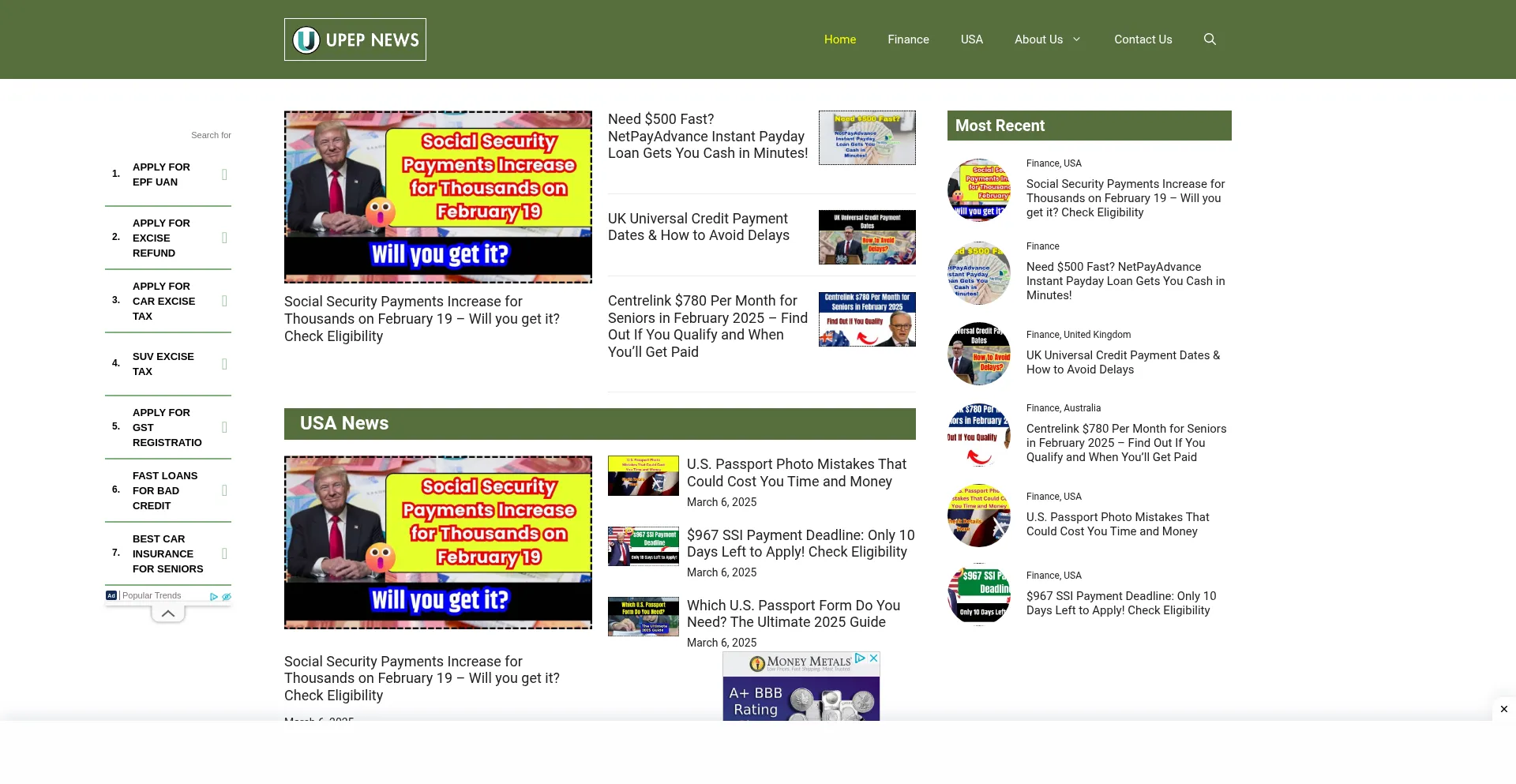Click APPLY FOR GST REGISTRATIO ad link
This screenshot has height=784, width=1516.
tap(167, 427)
